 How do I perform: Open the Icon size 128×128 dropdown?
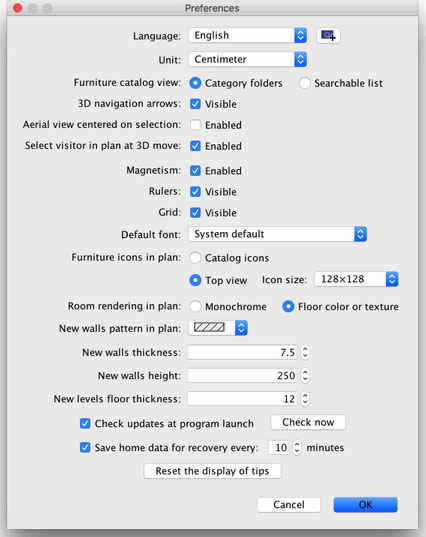(356, 279)
